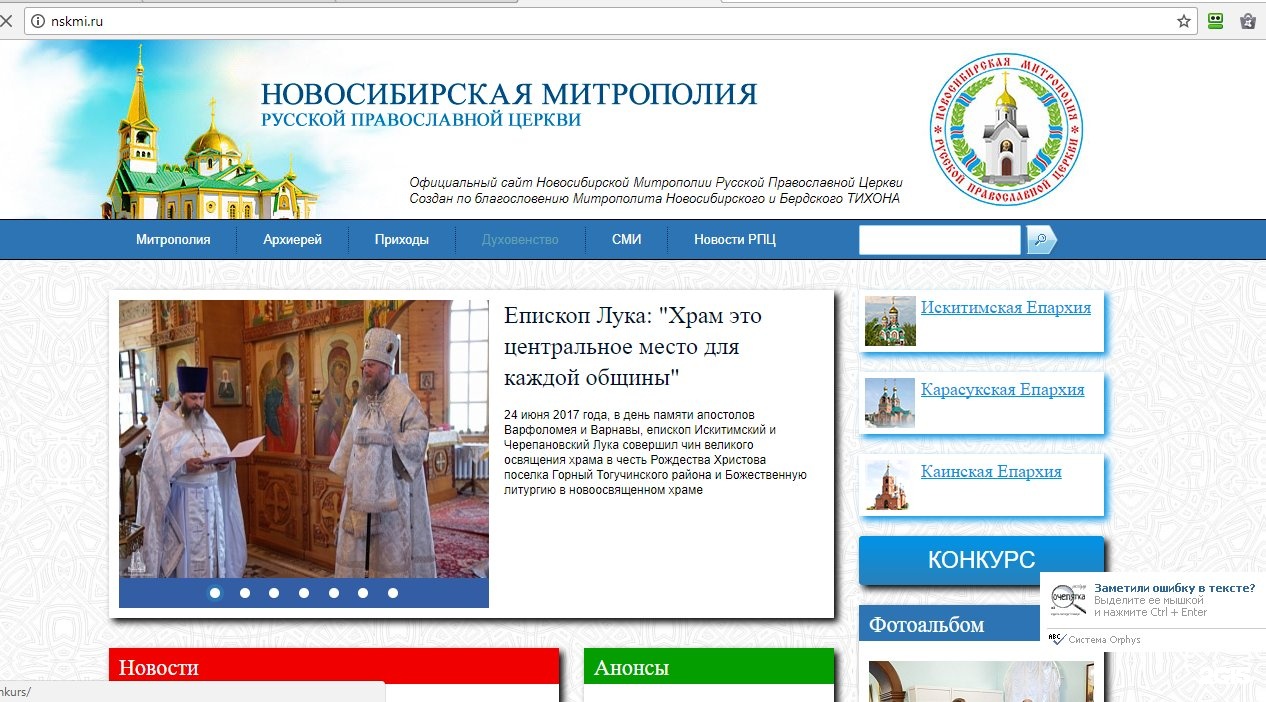Open the site information icon in address bar

click(38, 21)
